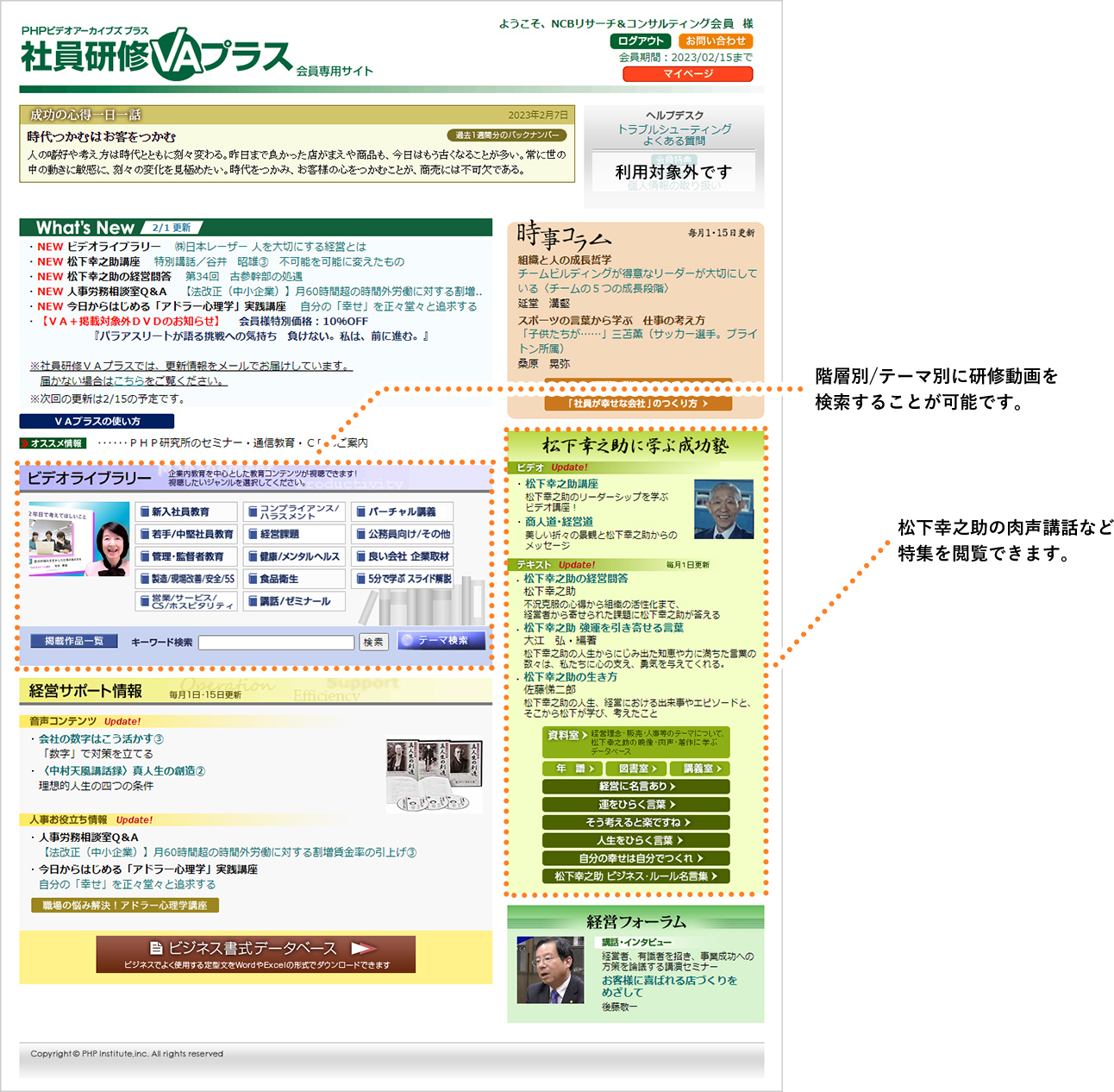
Task: Open 第34回 古参幹部の処遇 link
Action: [x=244, y=277]
